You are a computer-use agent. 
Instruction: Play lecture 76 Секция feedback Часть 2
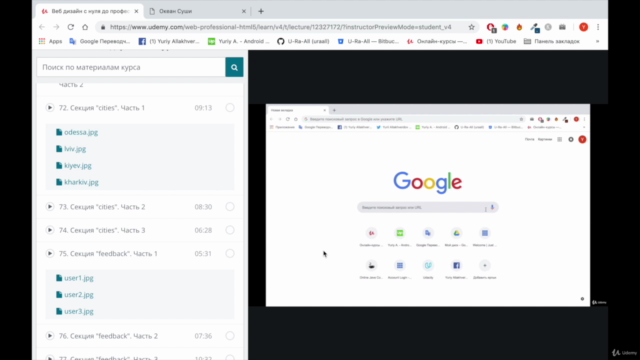pyautogui.click(x=50, y=336)
